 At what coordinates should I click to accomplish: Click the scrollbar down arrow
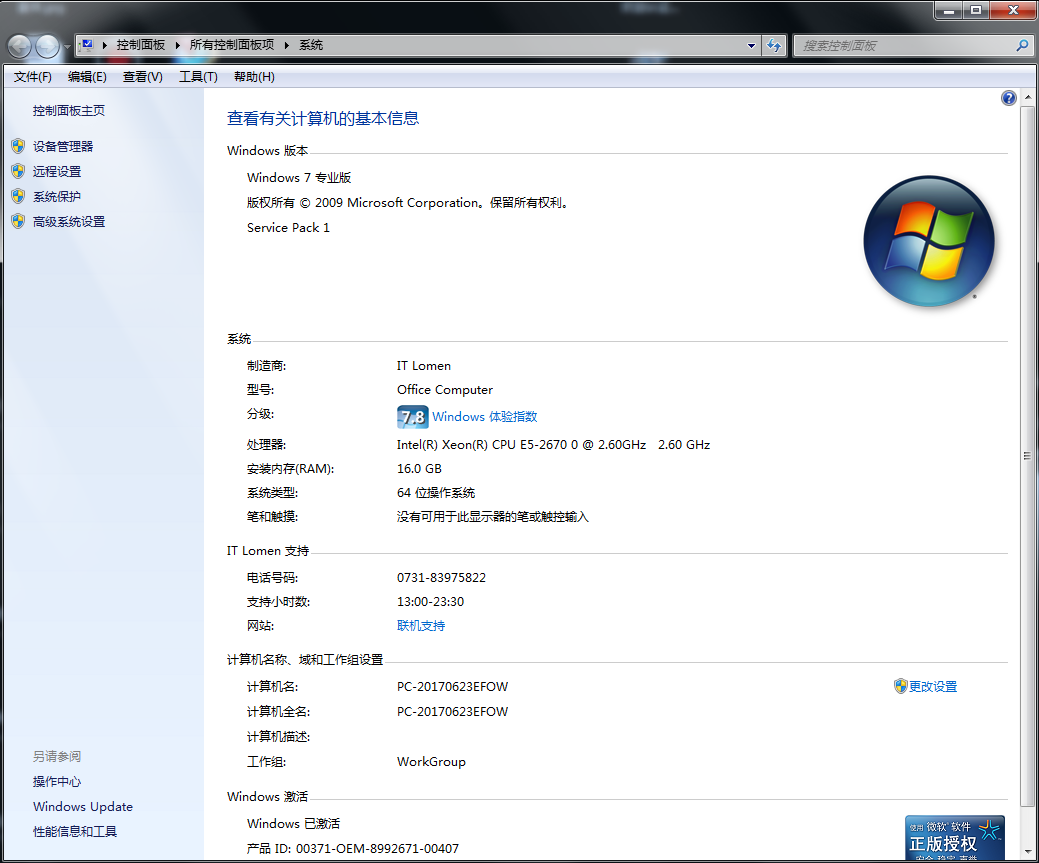(1028, 852)
